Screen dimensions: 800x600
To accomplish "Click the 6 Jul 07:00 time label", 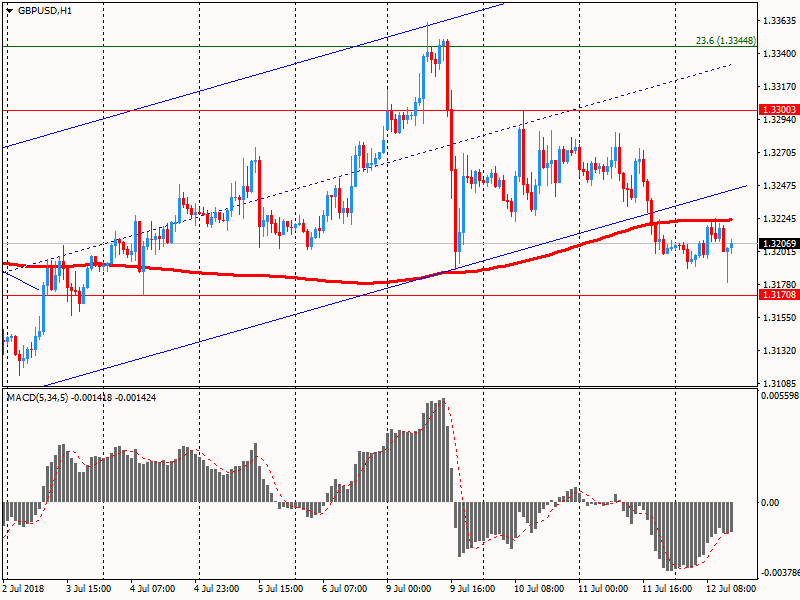I will [x=345, y=588].
